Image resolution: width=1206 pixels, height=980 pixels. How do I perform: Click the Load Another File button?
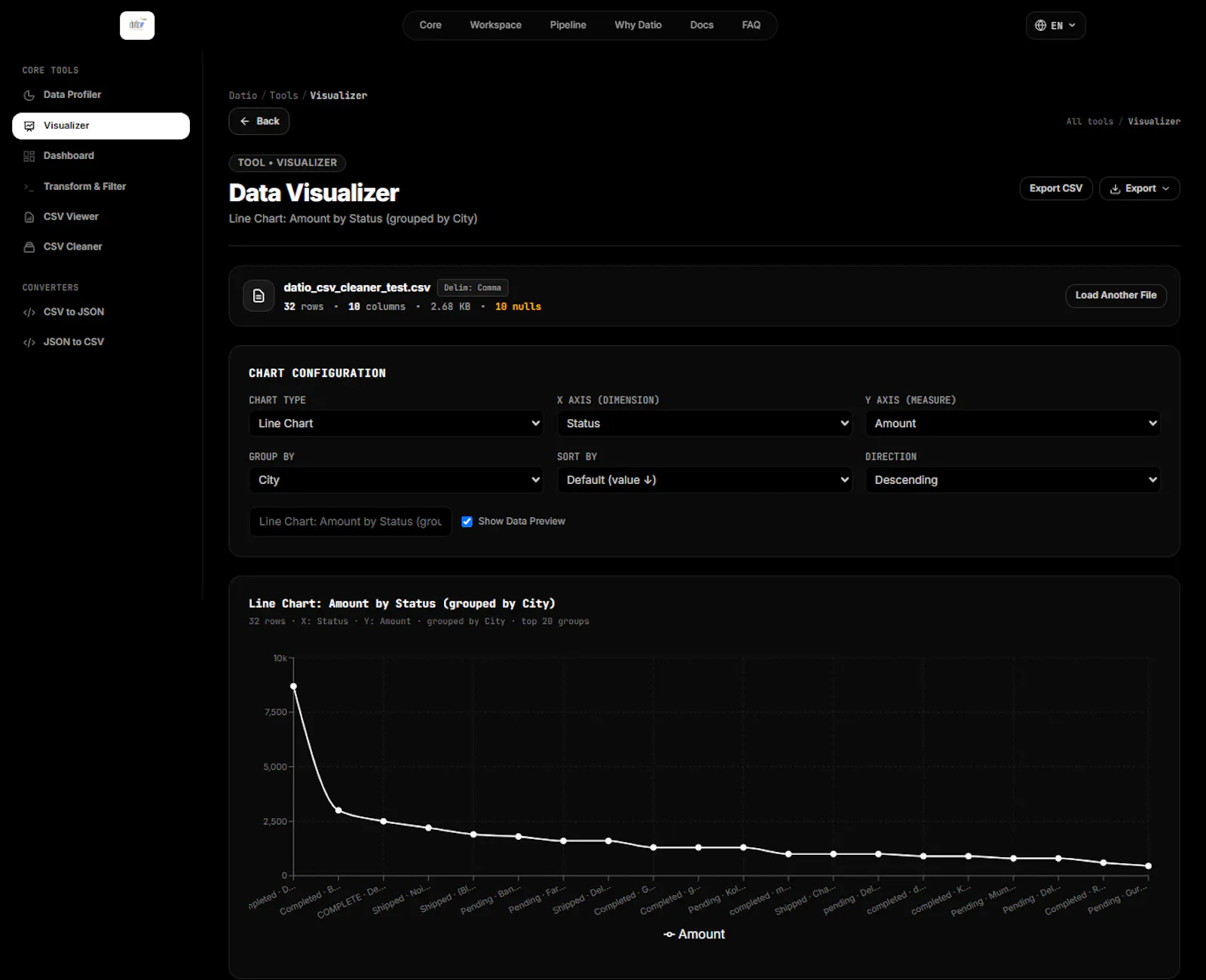coord(1116,296)
